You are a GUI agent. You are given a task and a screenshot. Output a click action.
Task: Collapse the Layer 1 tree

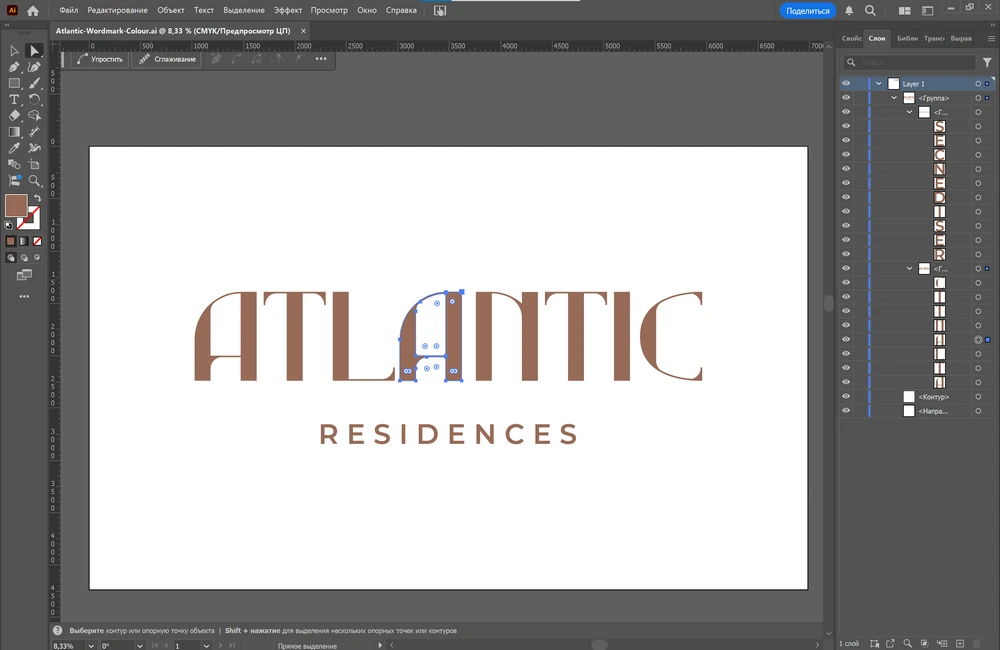pos(879,84)
